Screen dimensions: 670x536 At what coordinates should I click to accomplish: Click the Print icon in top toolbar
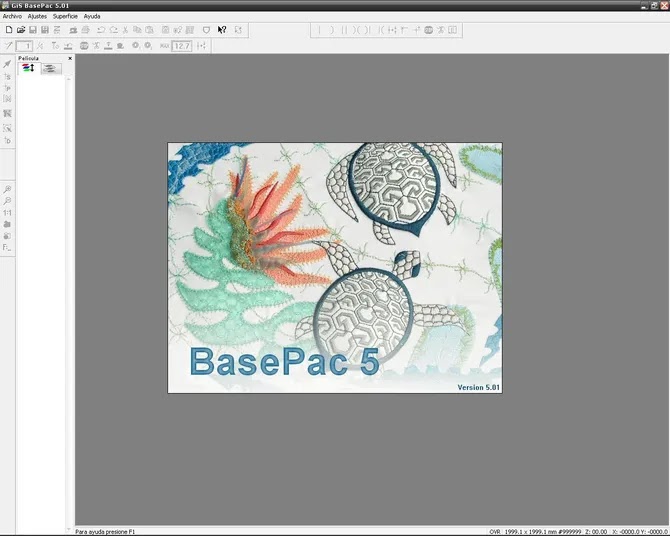click(x=85, y=30)
